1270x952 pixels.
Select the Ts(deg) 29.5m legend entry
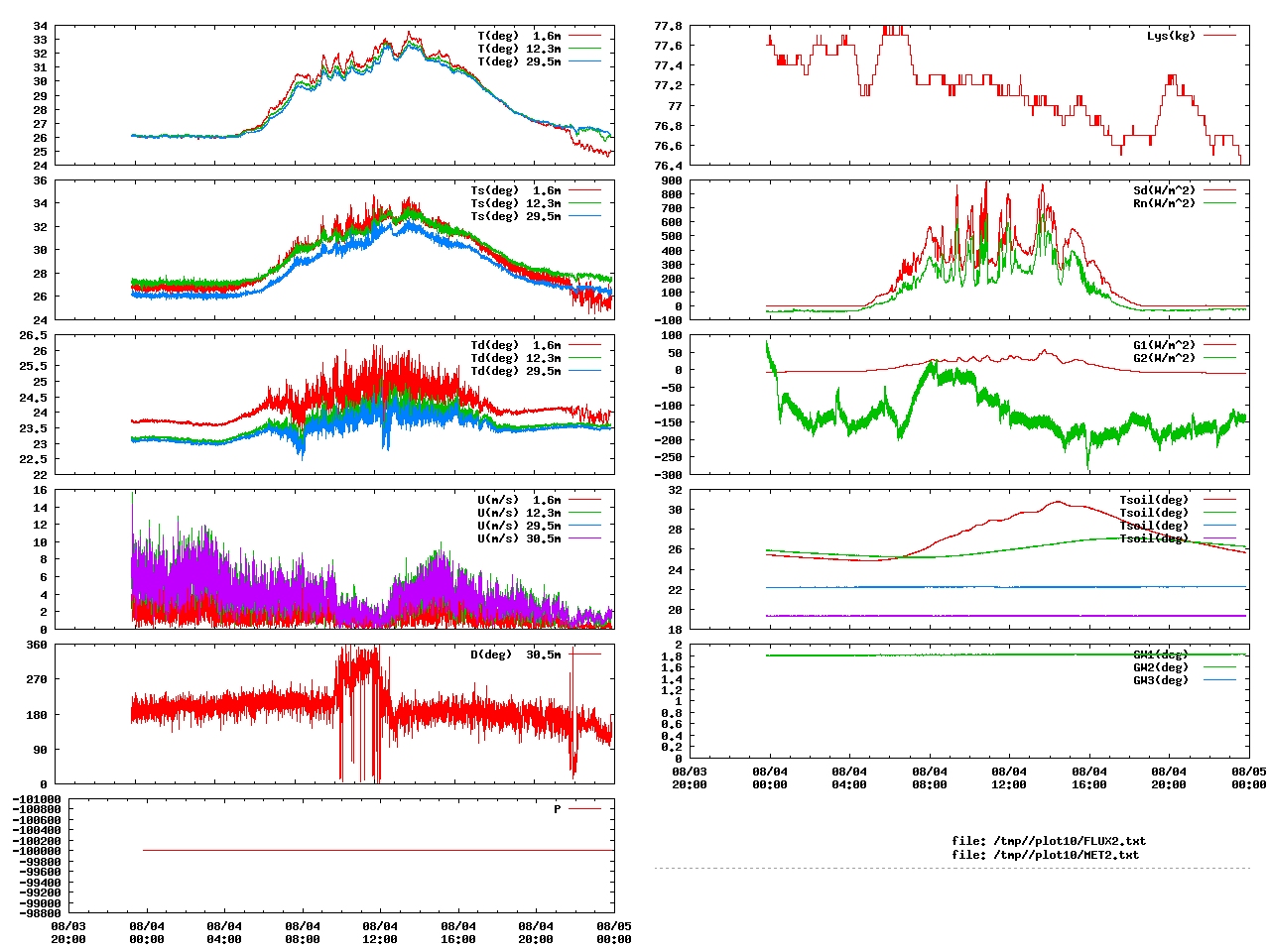(x=516, y=216)
